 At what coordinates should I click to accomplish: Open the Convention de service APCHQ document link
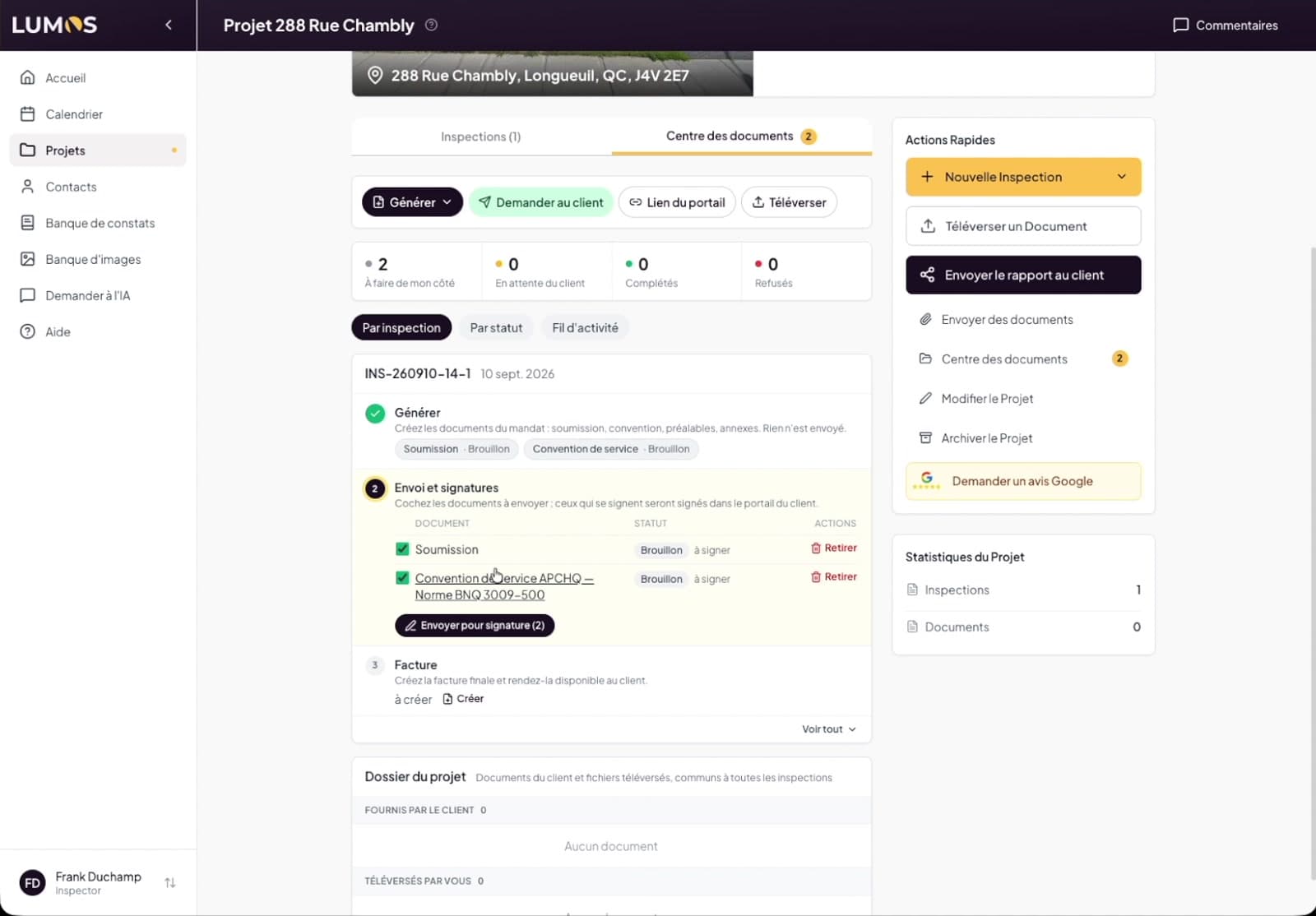504,586
